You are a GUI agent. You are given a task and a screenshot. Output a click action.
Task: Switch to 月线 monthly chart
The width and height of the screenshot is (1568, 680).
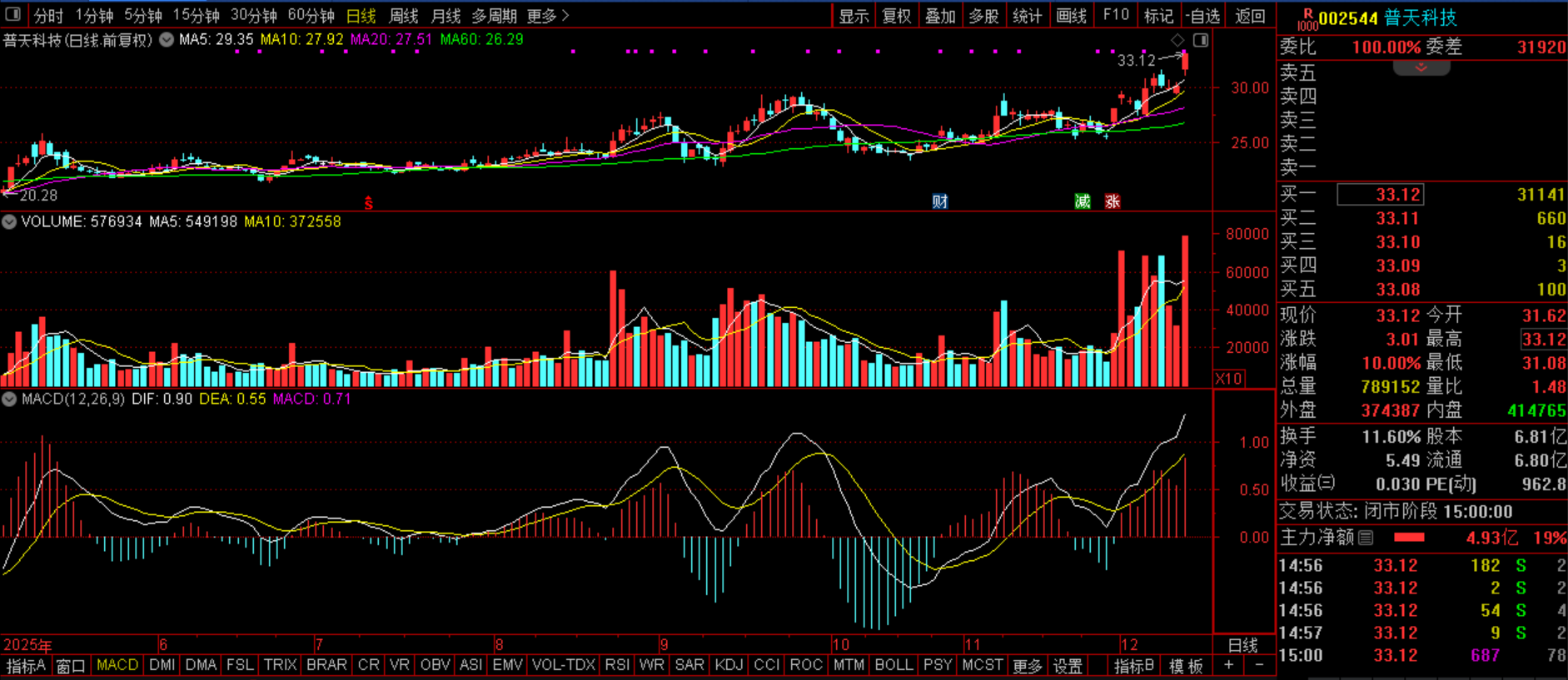pos(446,16)
